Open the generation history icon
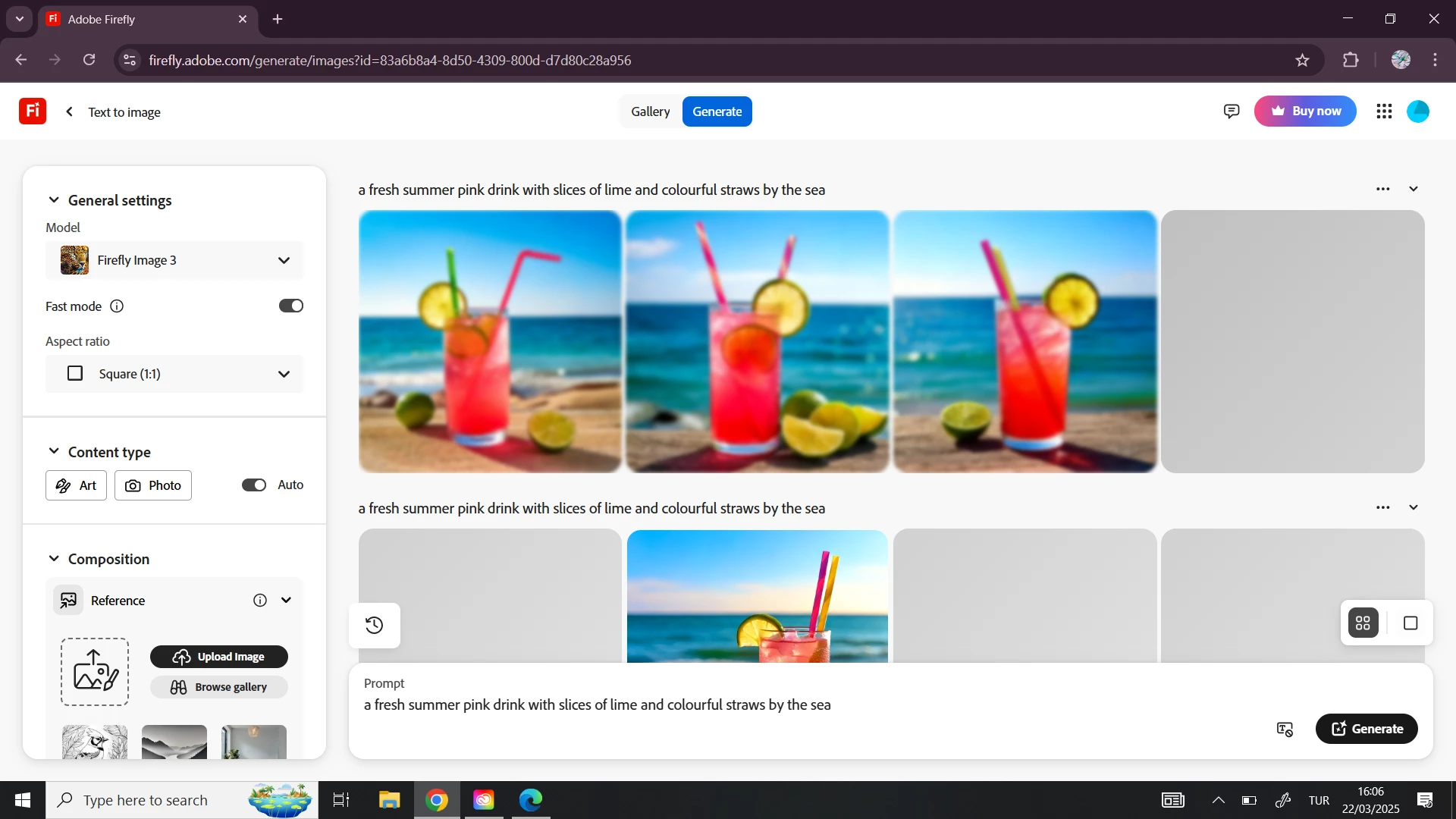The image size is (1456, 819). 375,626
